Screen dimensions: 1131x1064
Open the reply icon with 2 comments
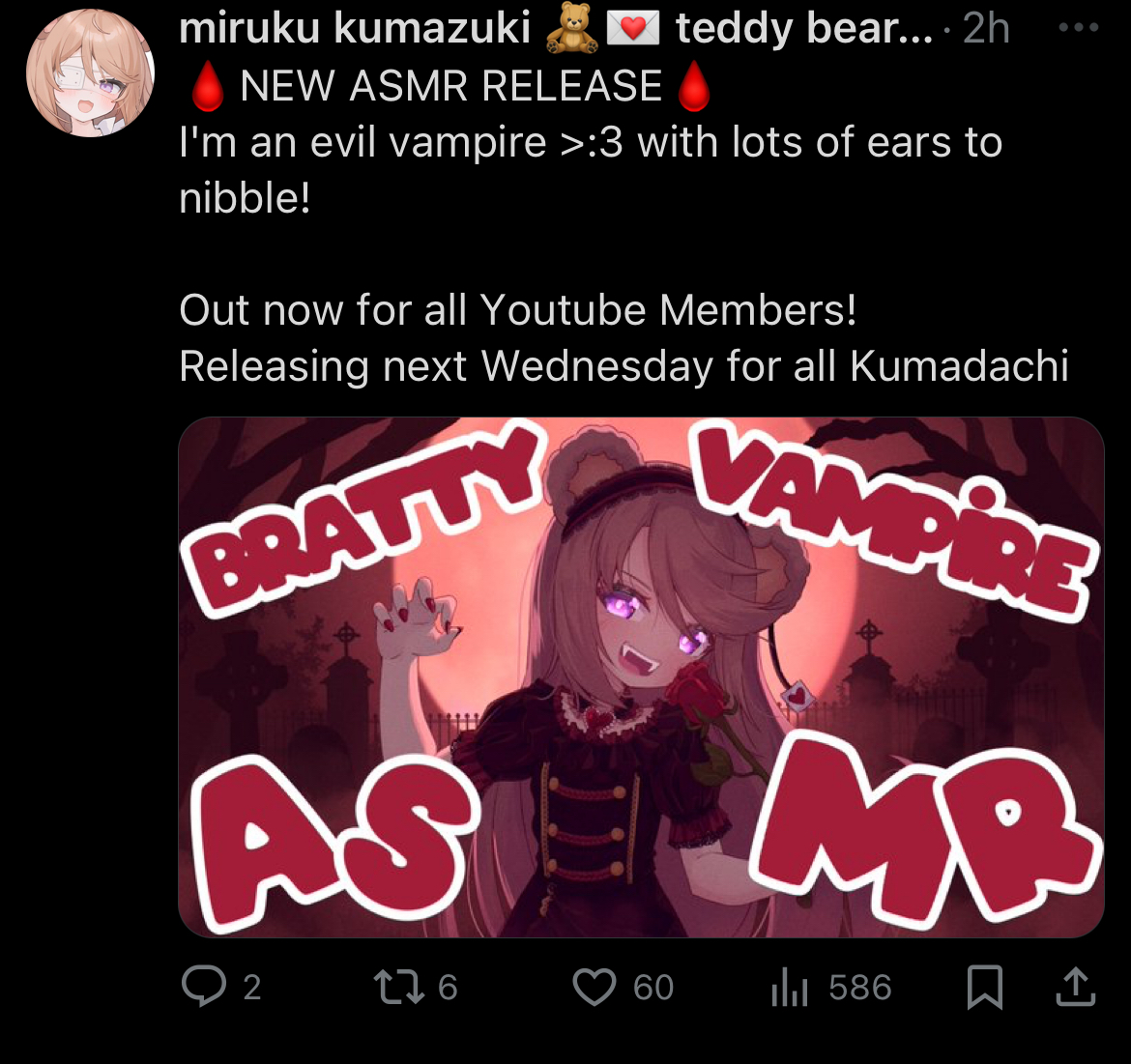coord(204,986)
